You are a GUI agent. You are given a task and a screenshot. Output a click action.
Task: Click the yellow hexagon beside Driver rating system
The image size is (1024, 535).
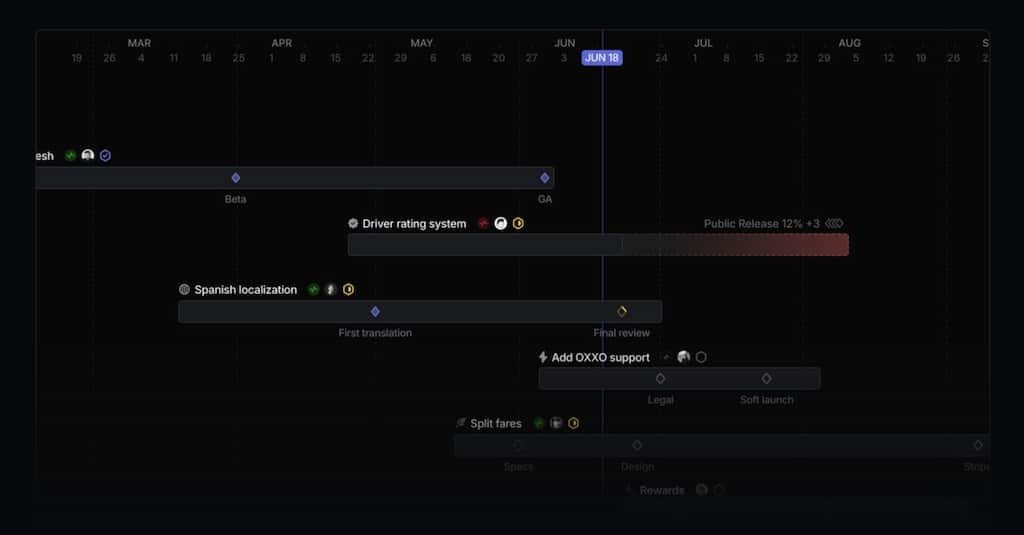click(x=518, y=224)
